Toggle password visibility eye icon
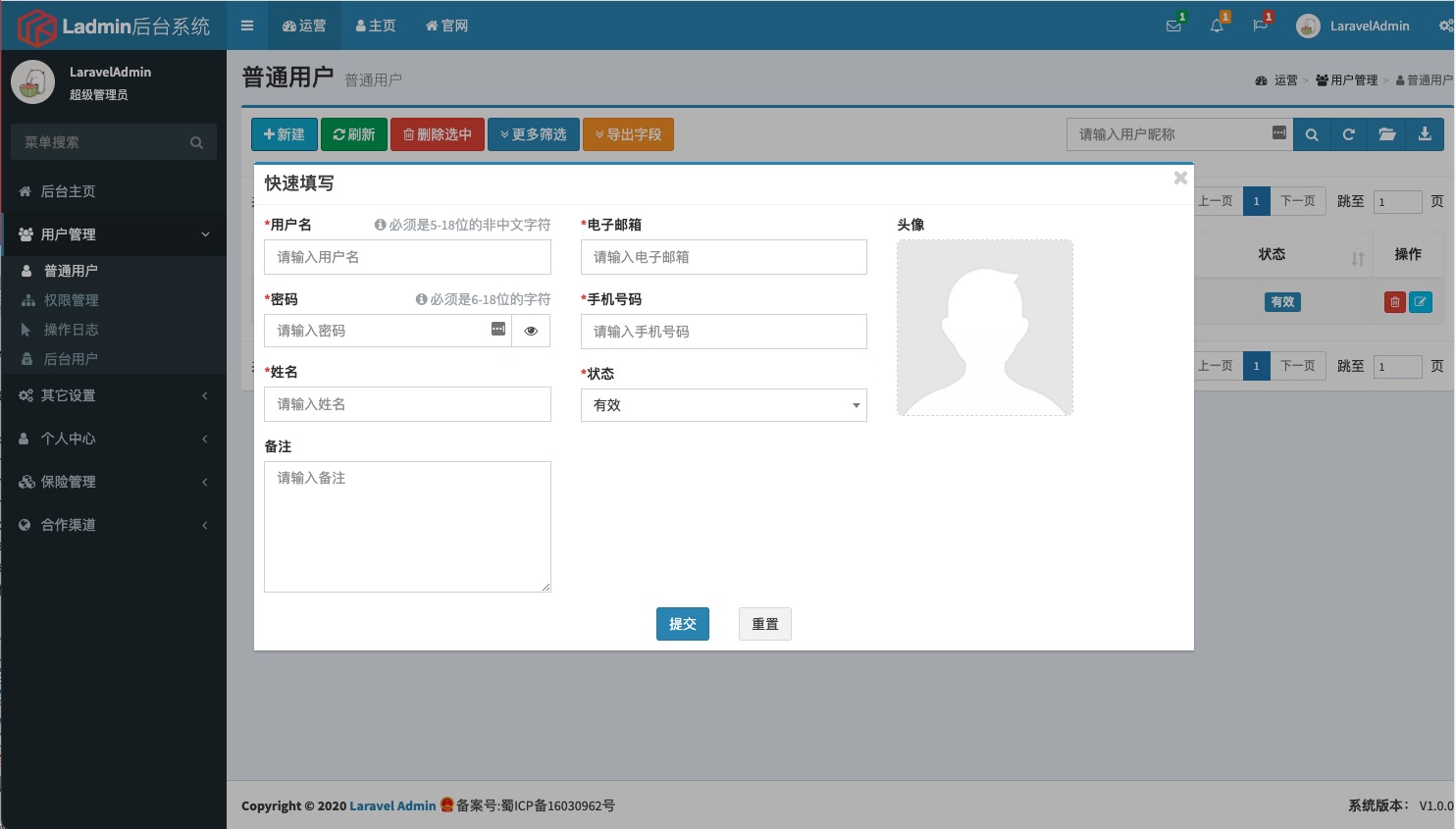Viewport: 1456px width, 829px height. [x=531, y=331]
